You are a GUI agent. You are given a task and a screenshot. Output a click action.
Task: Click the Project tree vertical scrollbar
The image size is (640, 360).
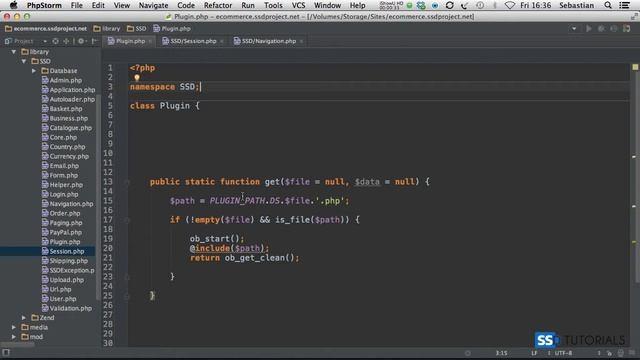coord(98,196)
